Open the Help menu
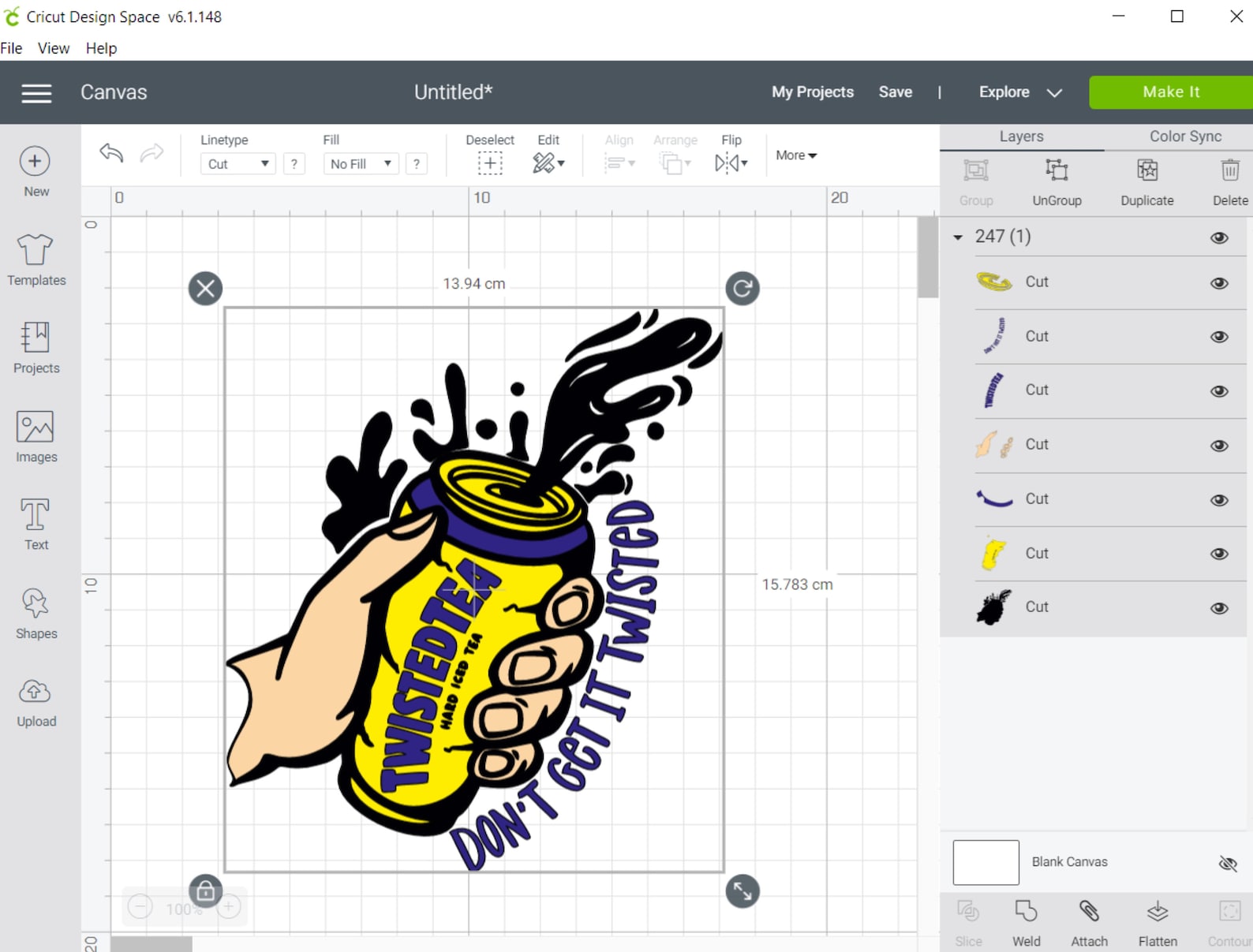This screenshot has height=952, width=1253. [x=101, y=48]
